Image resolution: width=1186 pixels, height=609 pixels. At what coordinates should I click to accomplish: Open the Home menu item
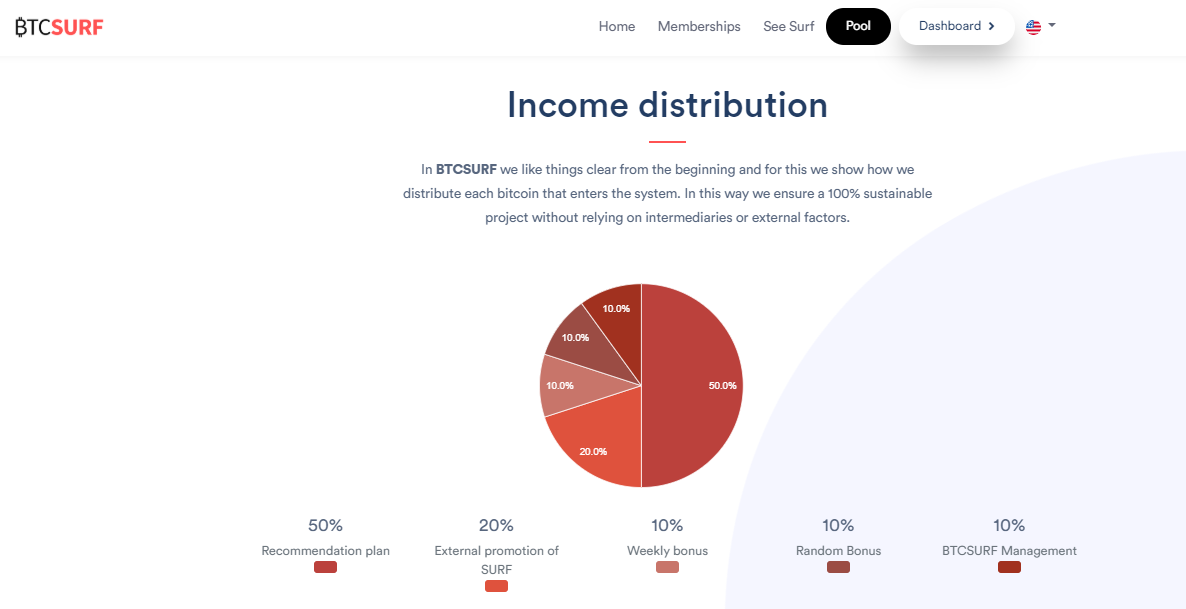616,26
